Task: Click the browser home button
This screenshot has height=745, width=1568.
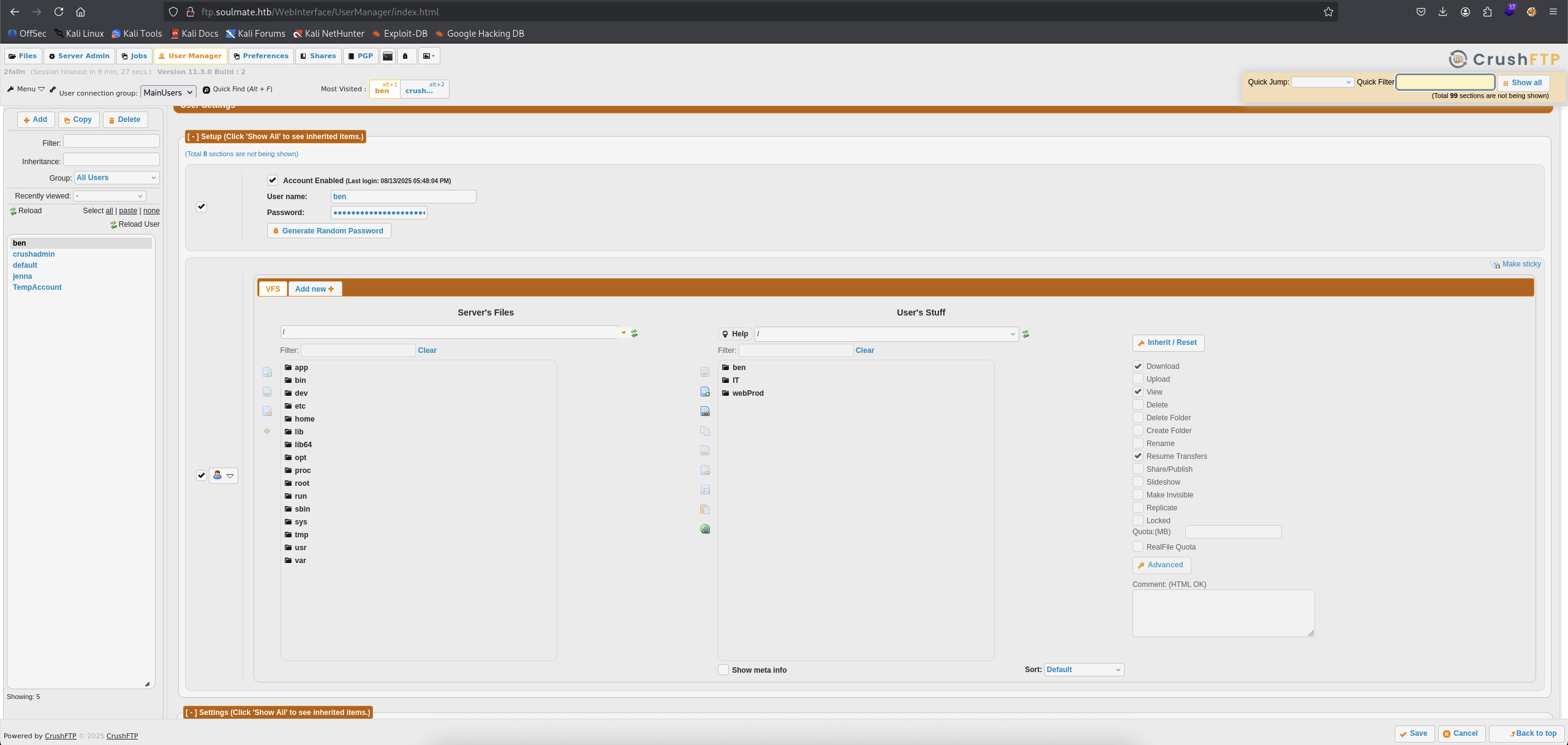Action: click(80, 12)
